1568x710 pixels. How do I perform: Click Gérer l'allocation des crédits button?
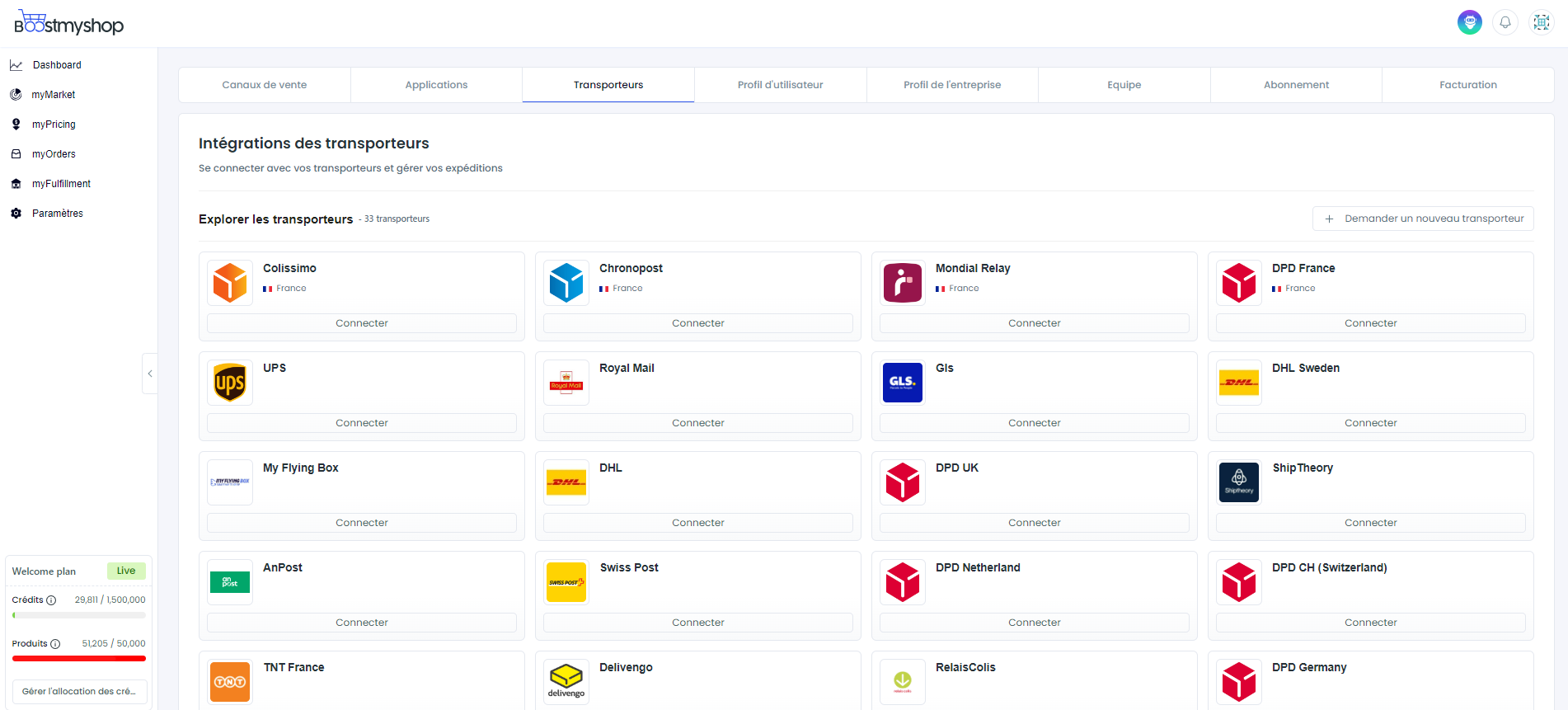80,691
